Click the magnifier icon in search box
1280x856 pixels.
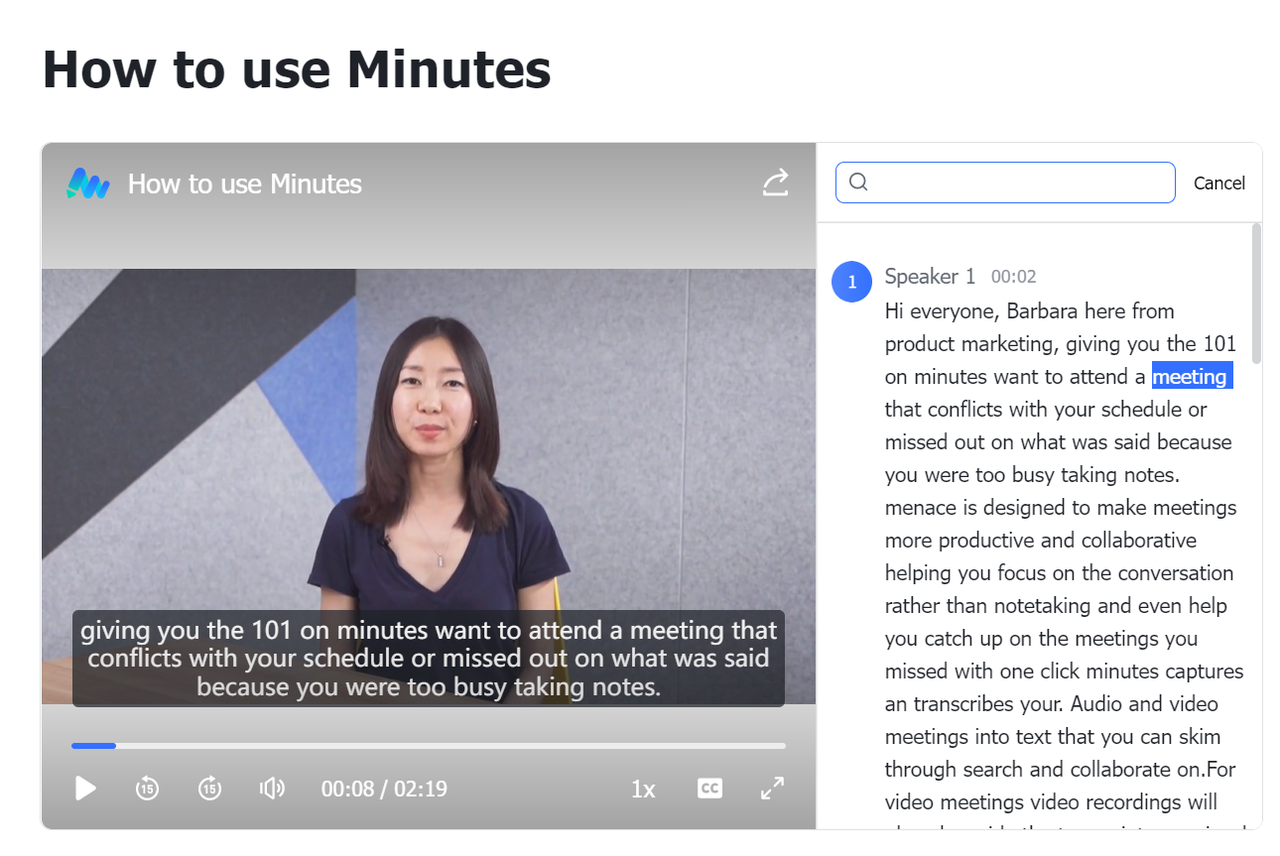[858, 182]
